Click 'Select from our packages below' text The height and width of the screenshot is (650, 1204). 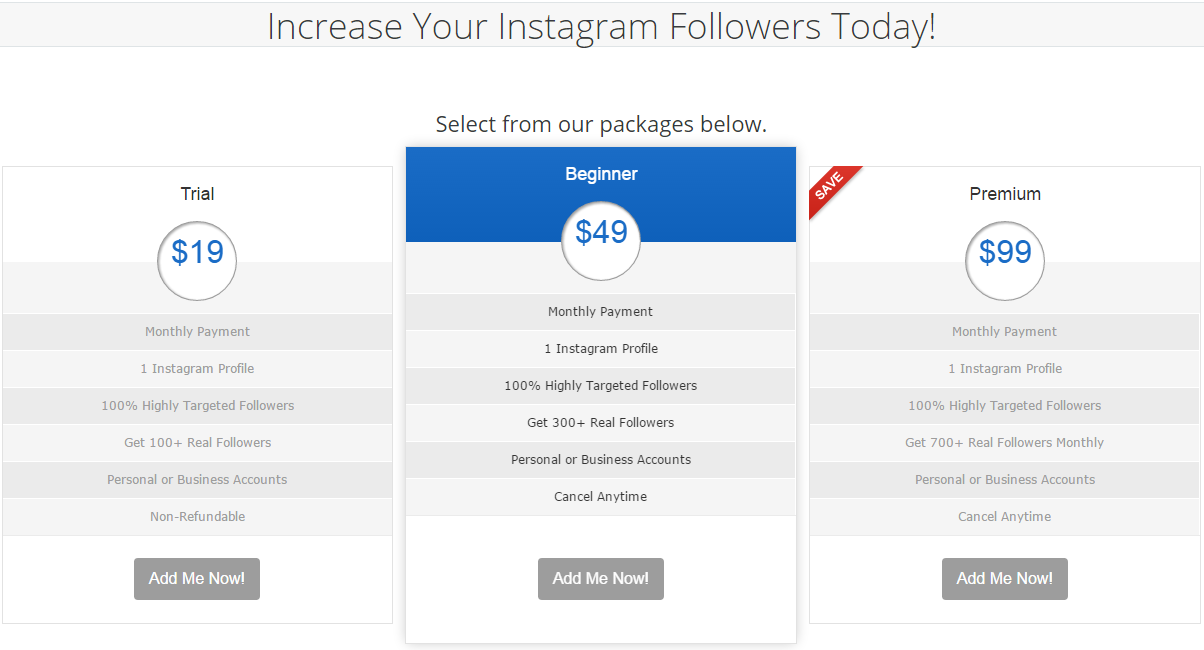(x=601, y=125)
